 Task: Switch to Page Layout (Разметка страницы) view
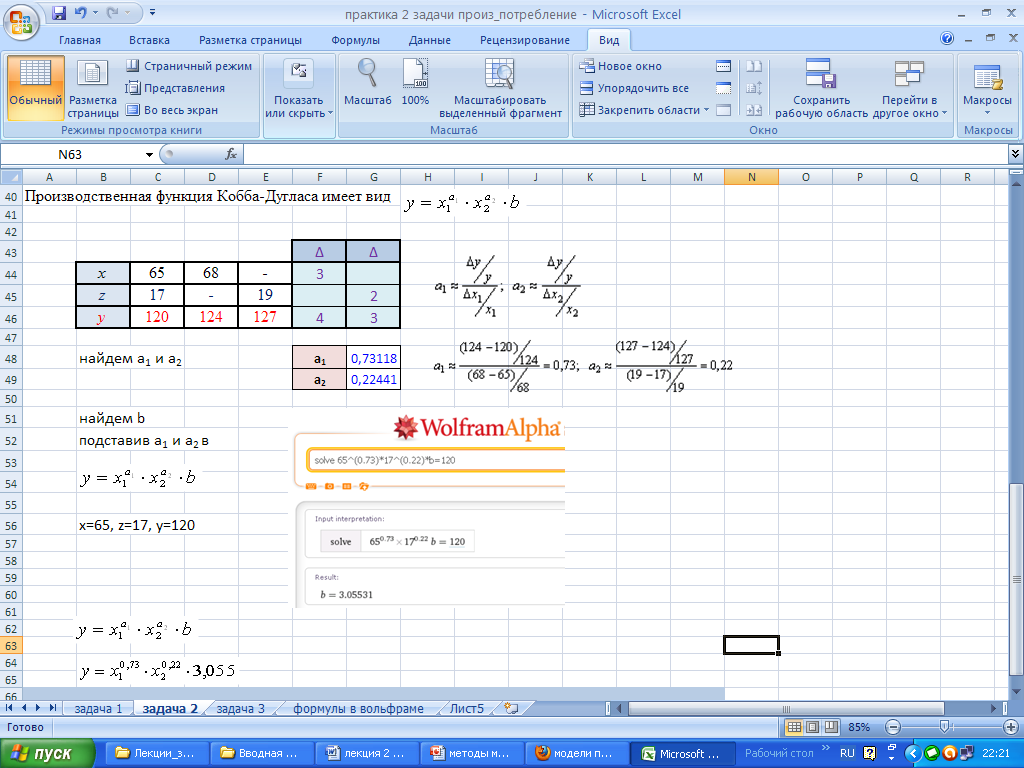[93, 88]
